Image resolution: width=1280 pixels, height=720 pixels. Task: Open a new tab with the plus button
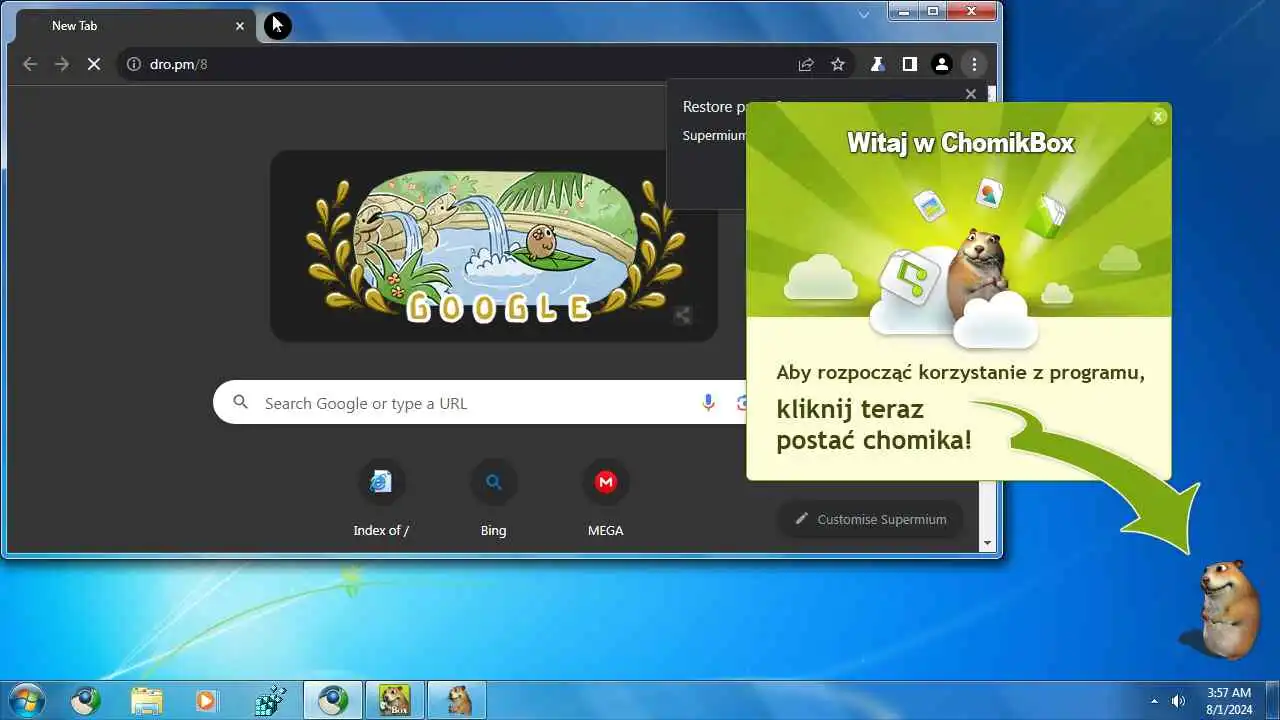coord(277,25)
